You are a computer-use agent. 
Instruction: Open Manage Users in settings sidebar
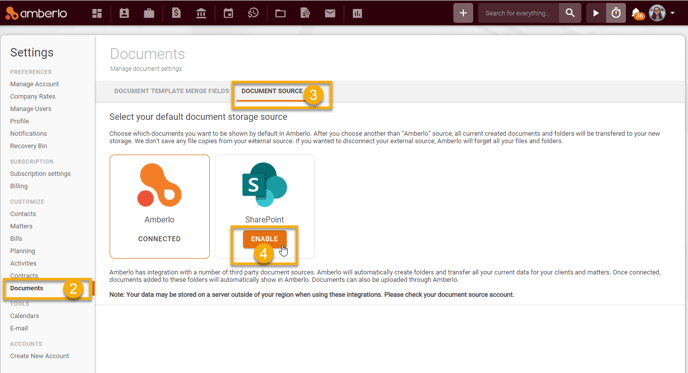pos(31,109)
